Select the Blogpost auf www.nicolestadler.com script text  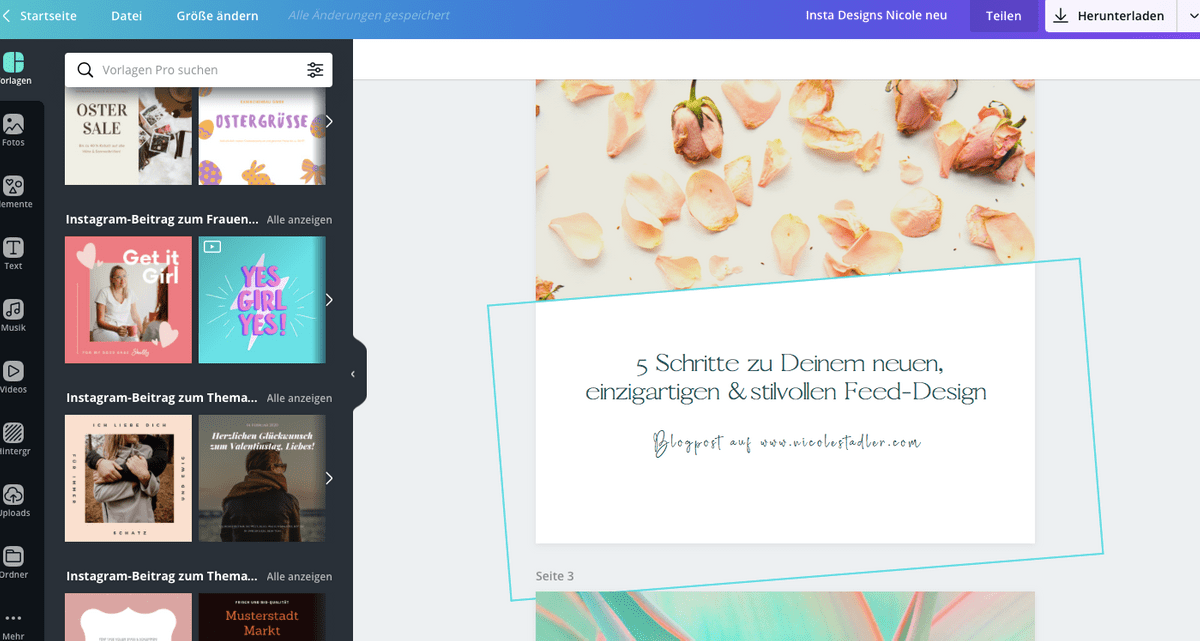coord(787,443)
